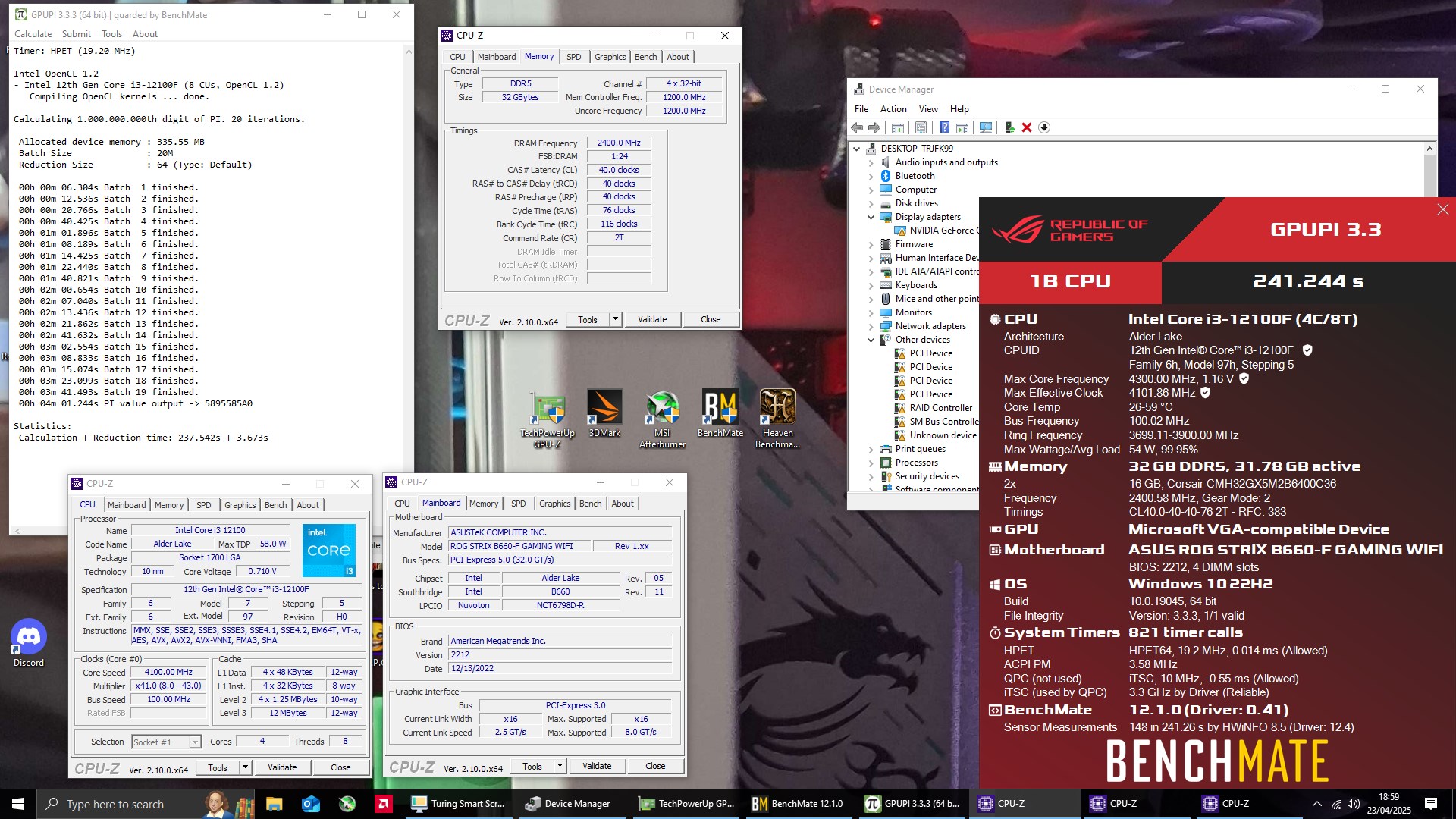Click Show/Hide console tree icon
Screen dimensions: 1456x819
point(897,127)
